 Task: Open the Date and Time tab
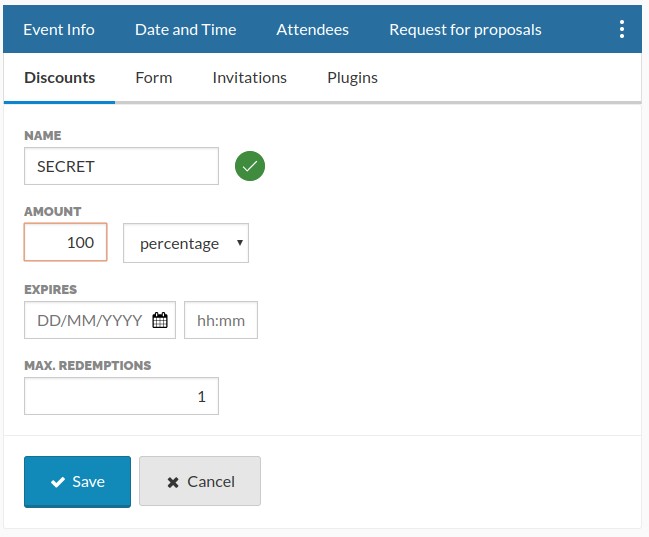(185, 29)
